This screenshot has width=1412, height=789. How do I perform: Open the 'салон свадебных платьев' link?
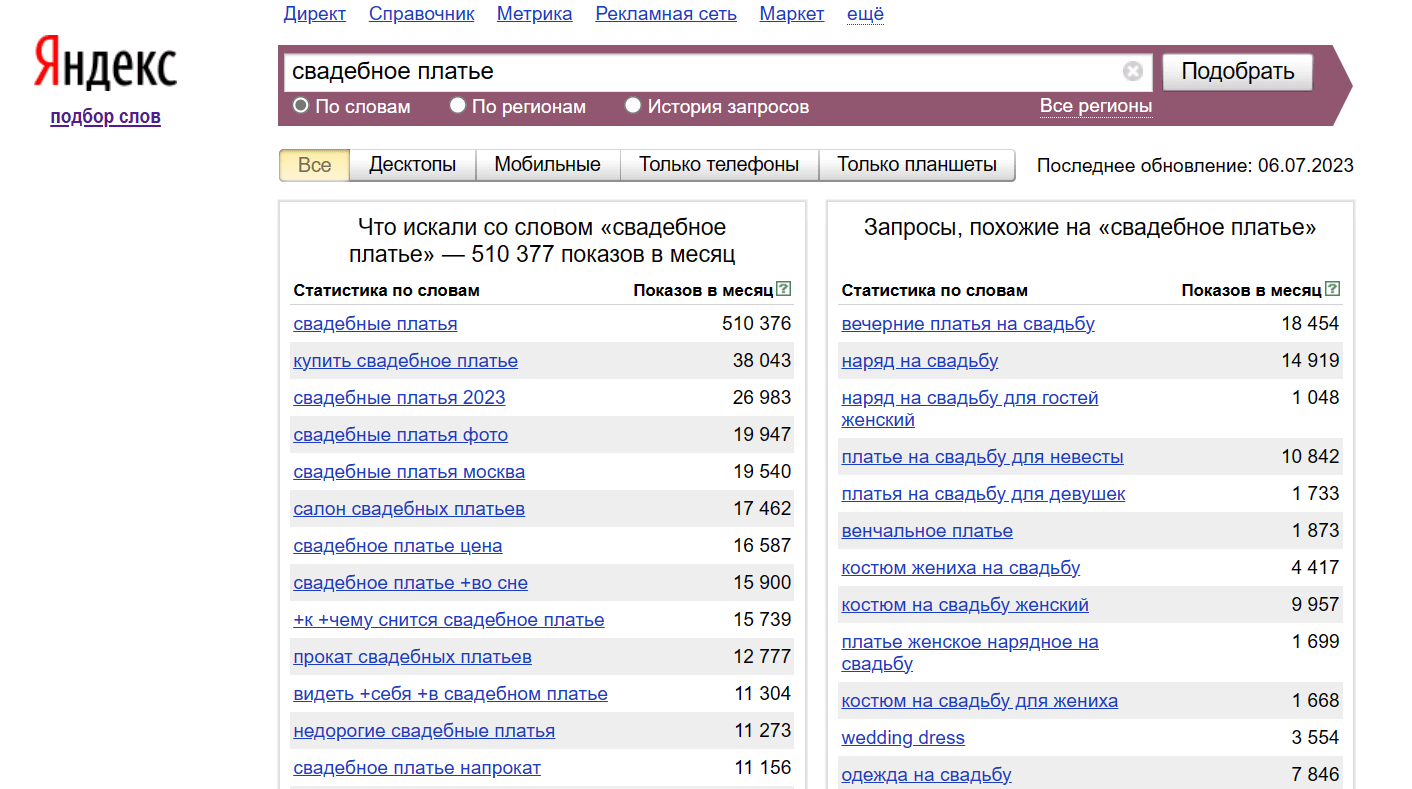[409, 509]
